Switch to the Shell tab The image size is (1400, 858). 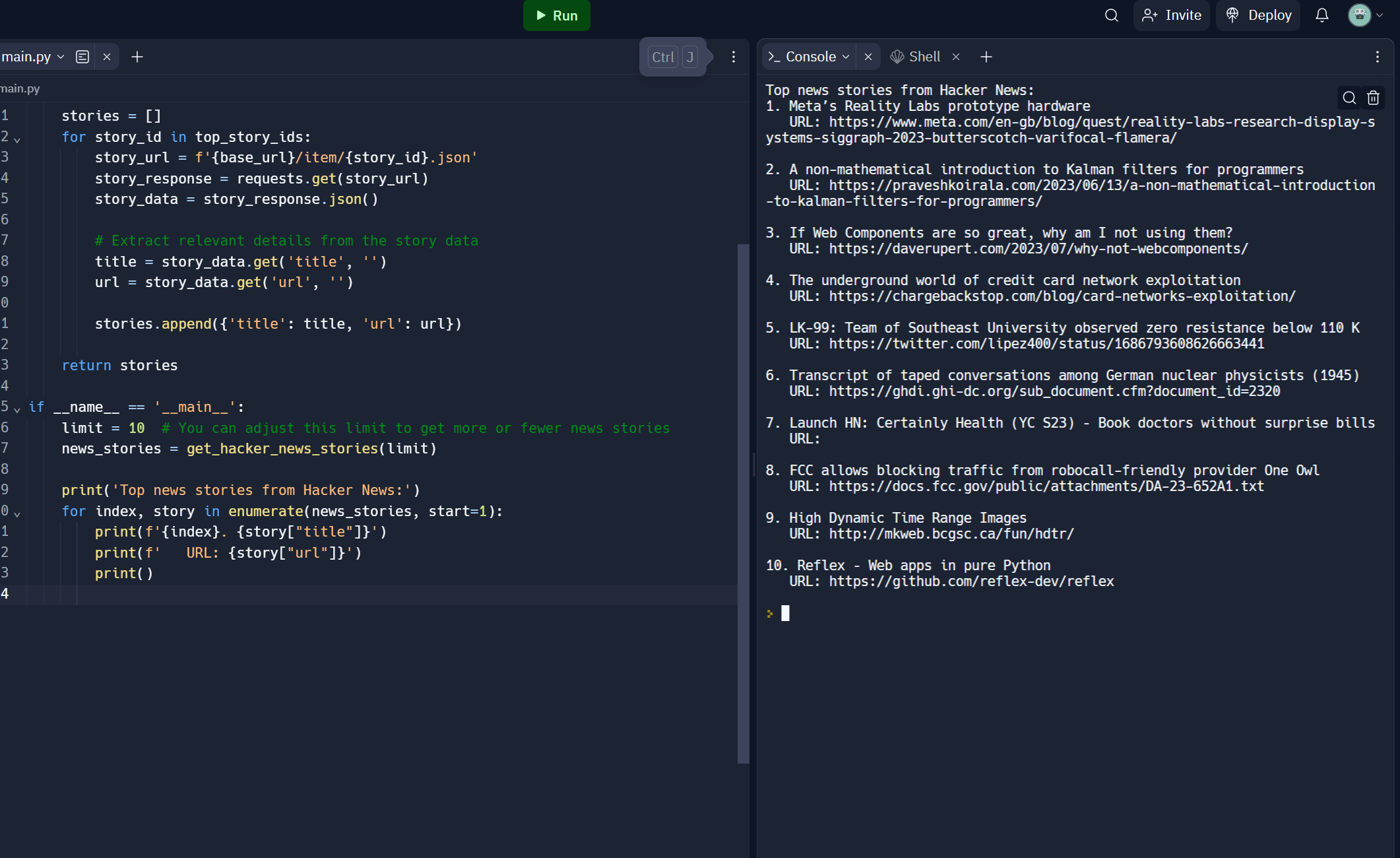[924, 57]
